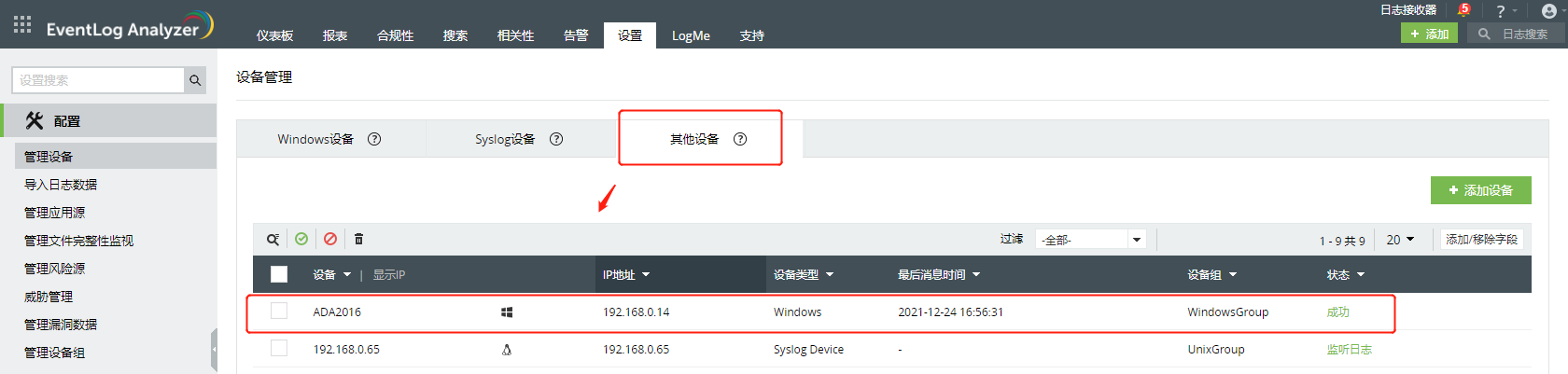Open the IP地址 column dropdown
Viewport: 1568px width, 374px height.
point(646,275)
